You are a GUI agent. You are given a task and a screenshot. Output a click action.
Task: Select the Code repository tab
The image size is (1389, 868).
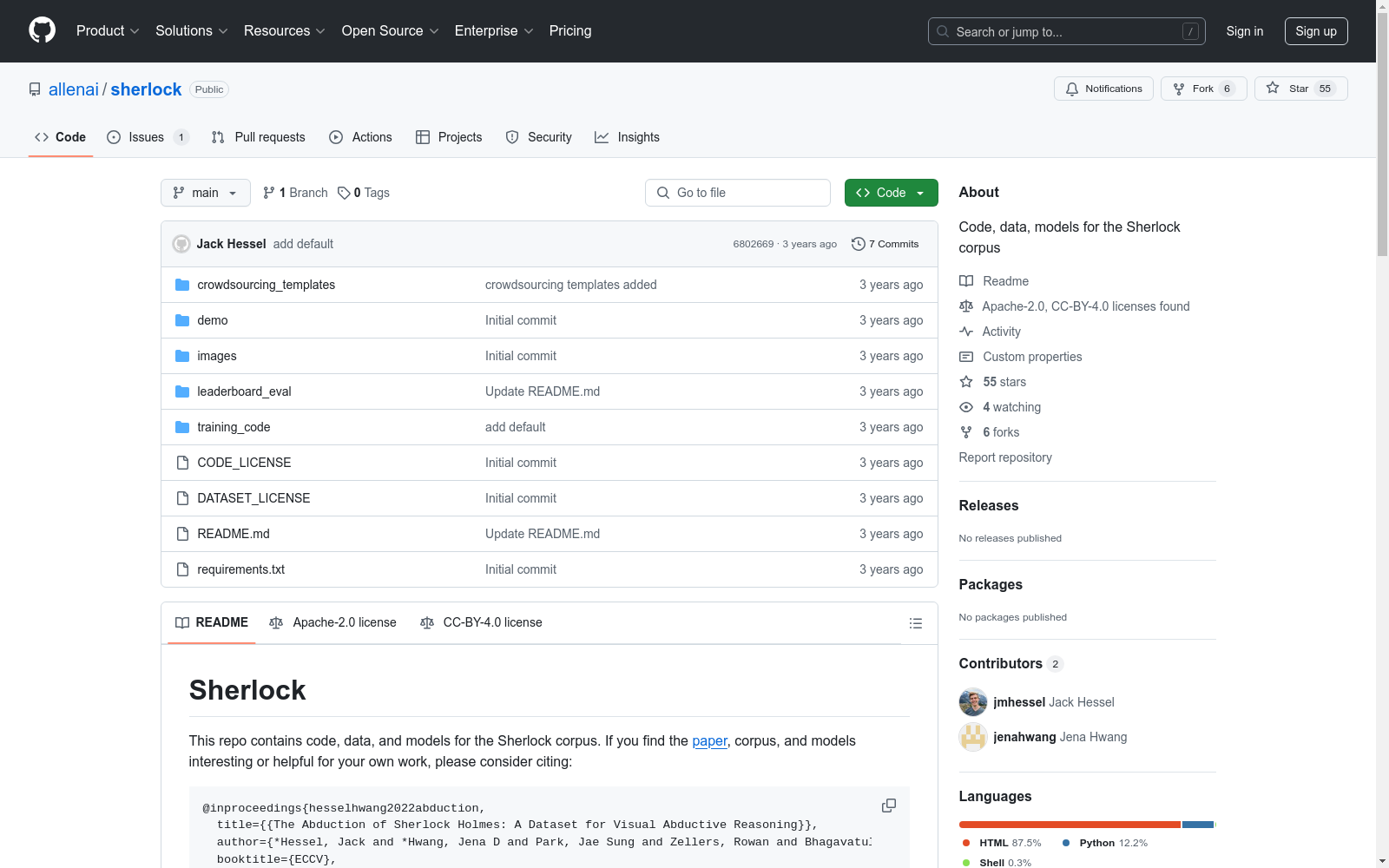[x=61, y=137]
